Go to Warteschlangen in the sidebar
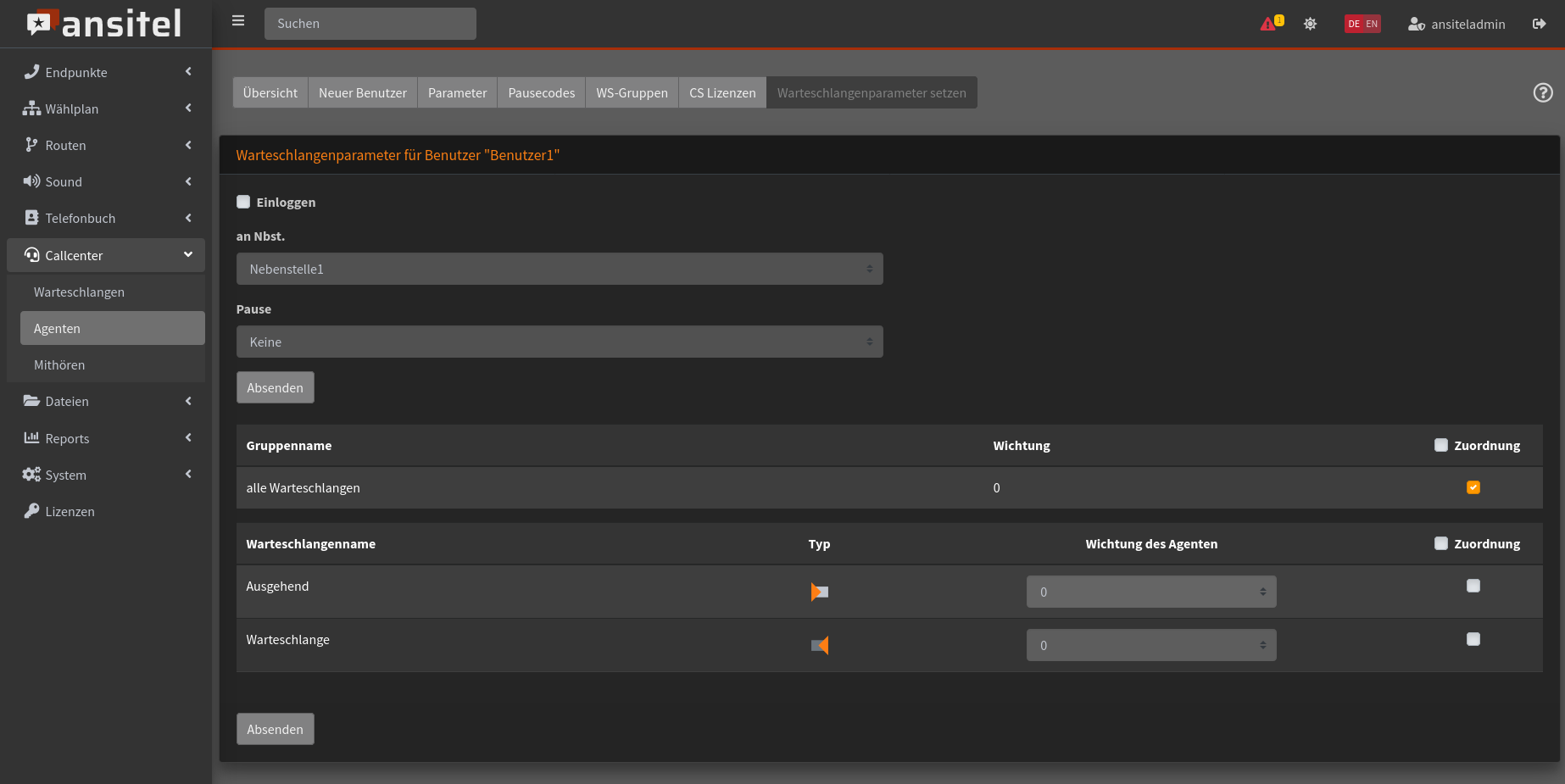Image resolution: width=1565 pixels, height=784 pixels. click(79, 292)
